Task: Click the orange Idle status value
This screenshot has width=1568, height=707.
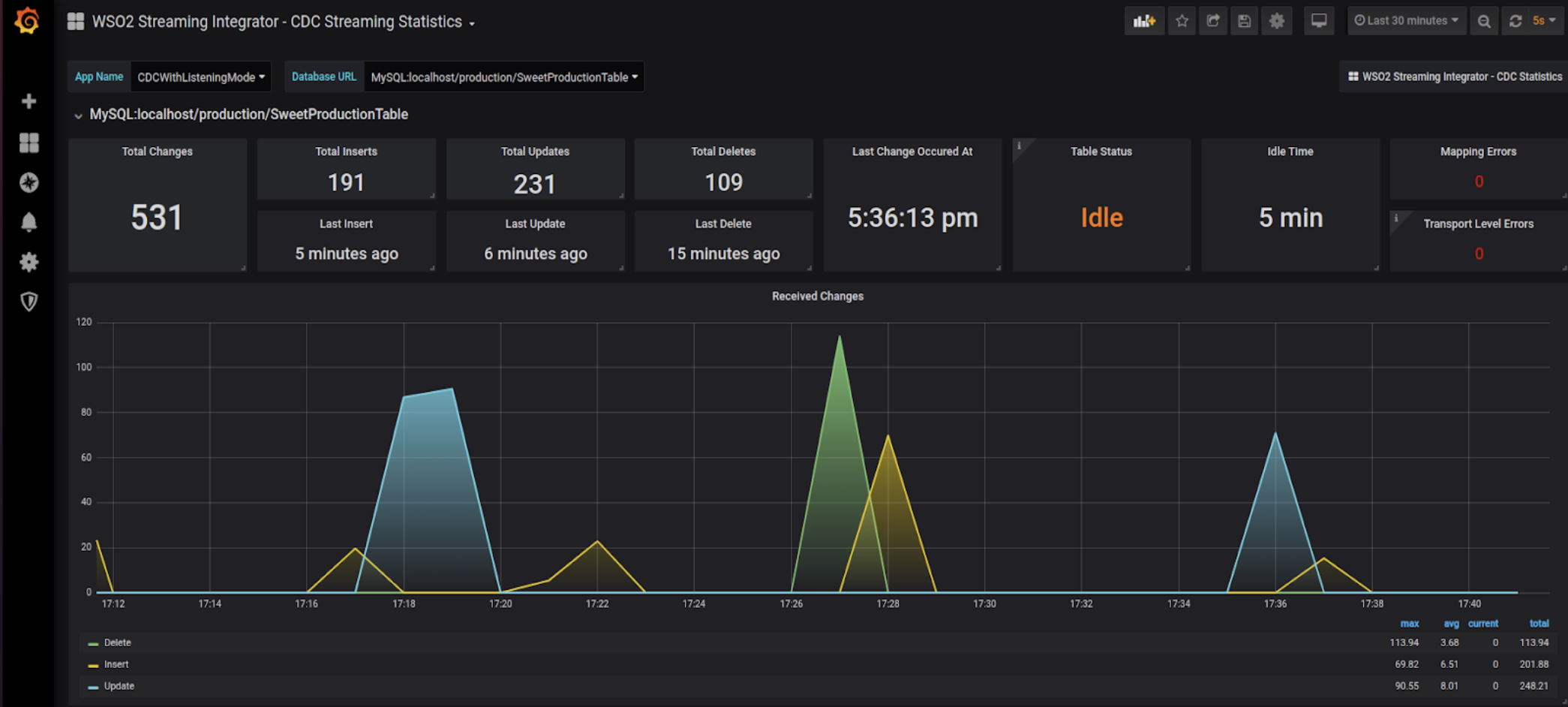Action: pyautogui.click(x=1102, y=218)
